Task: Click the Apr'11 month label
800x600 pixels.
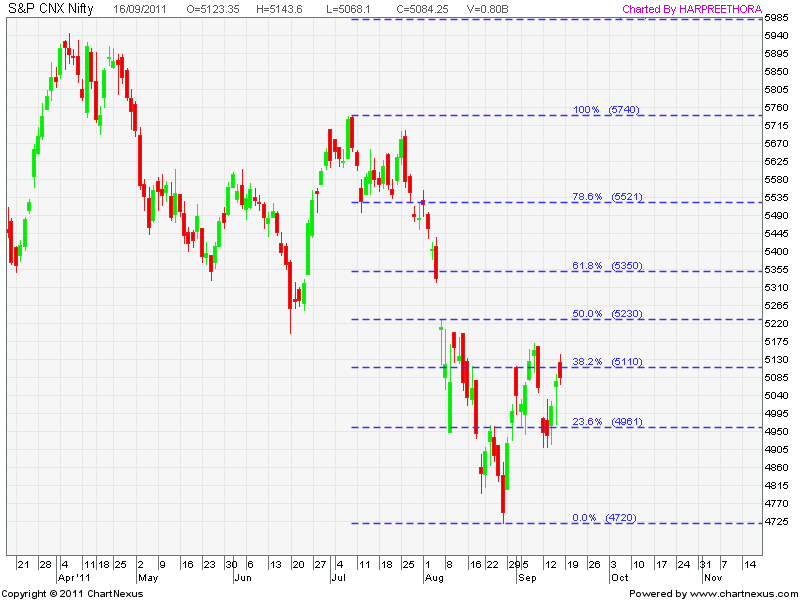Action: pyautogui.click(x=74, y=578)
